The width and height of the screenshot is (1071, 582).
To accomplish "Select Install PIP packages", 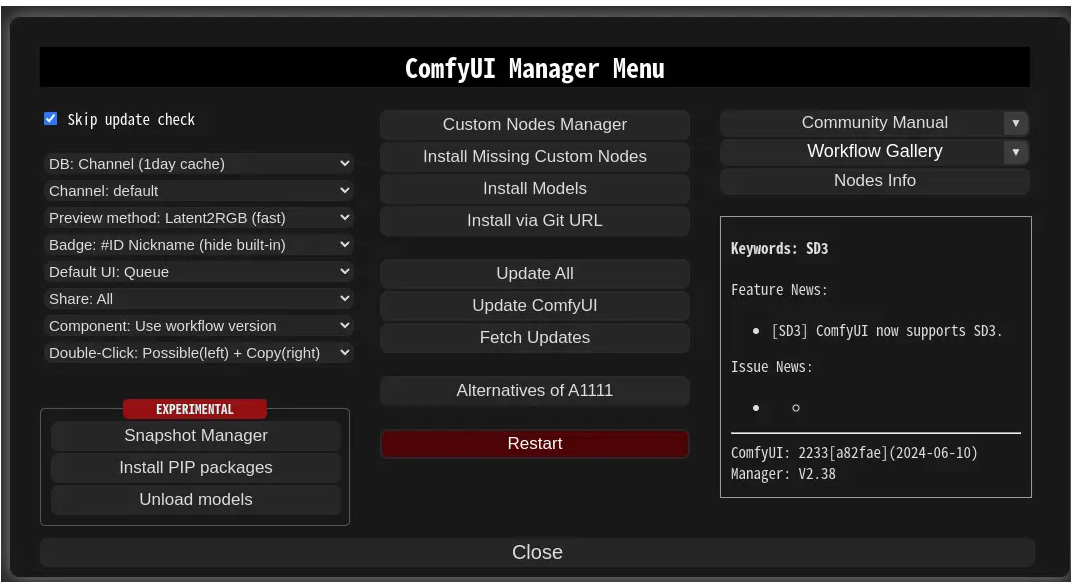I will tap(196, 468).
